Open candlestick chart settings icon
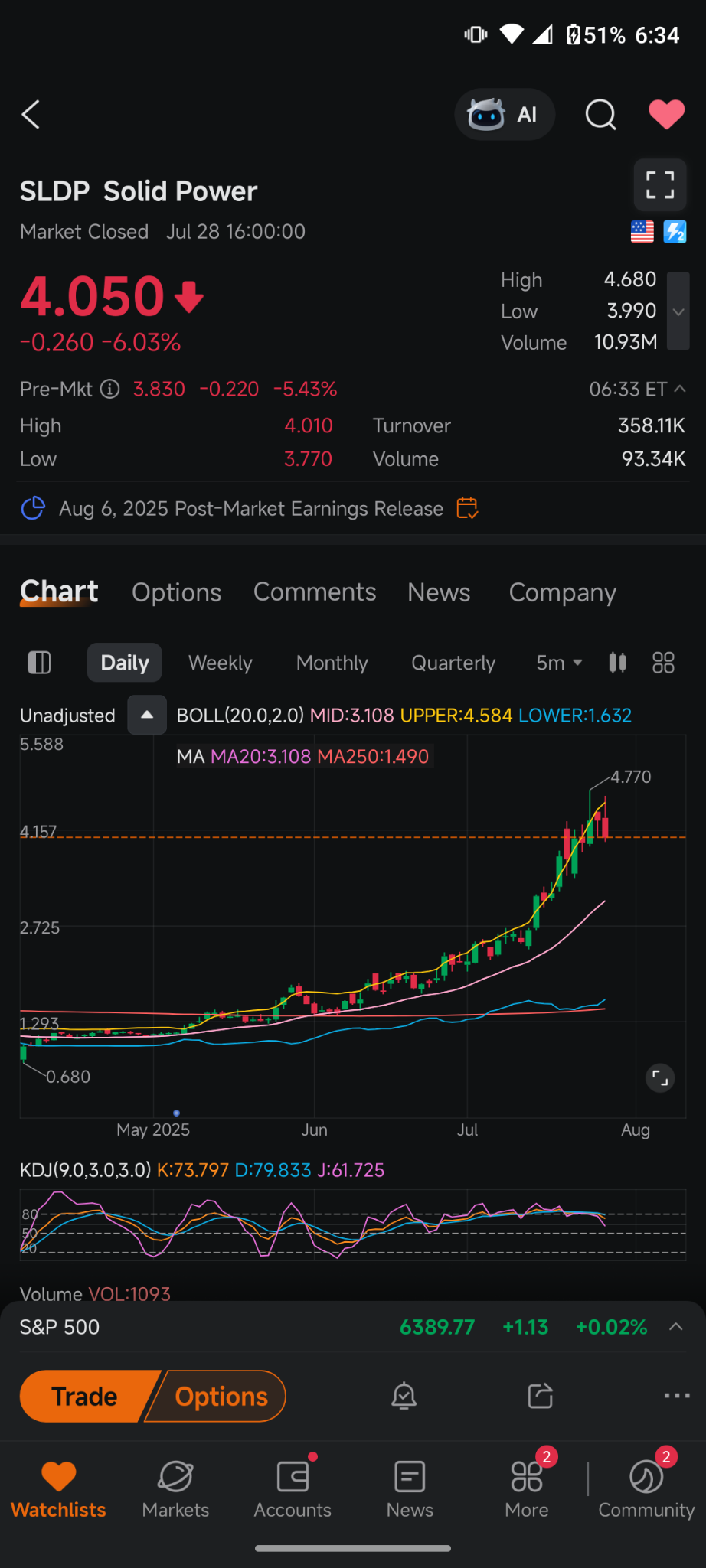This screenshot has height=1568, width=706. (x=618, y=663)
